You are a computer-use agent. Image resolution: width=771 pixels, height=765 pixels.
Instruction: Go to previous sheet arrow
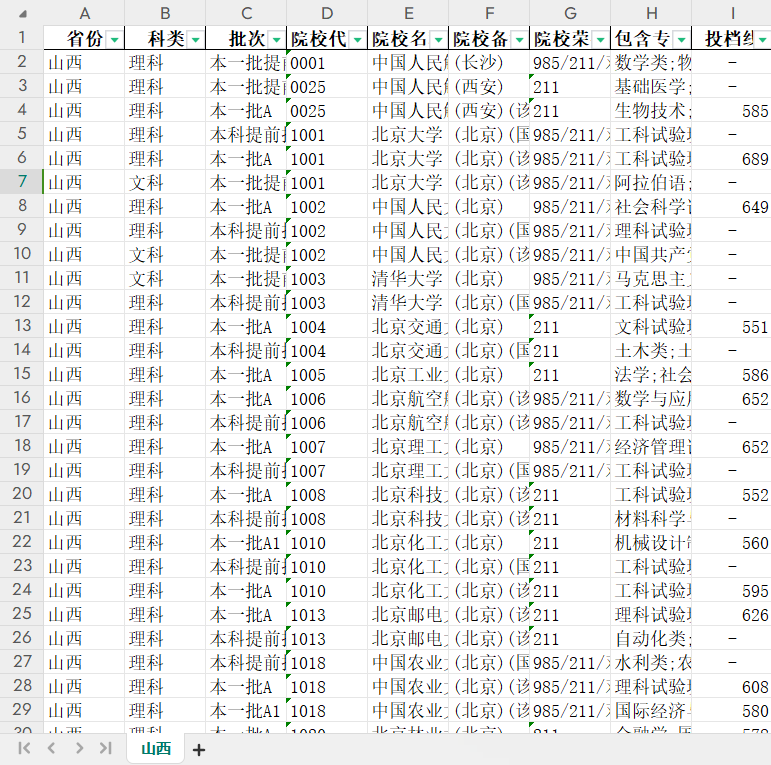pyautogui.click(x=51, y=748)
